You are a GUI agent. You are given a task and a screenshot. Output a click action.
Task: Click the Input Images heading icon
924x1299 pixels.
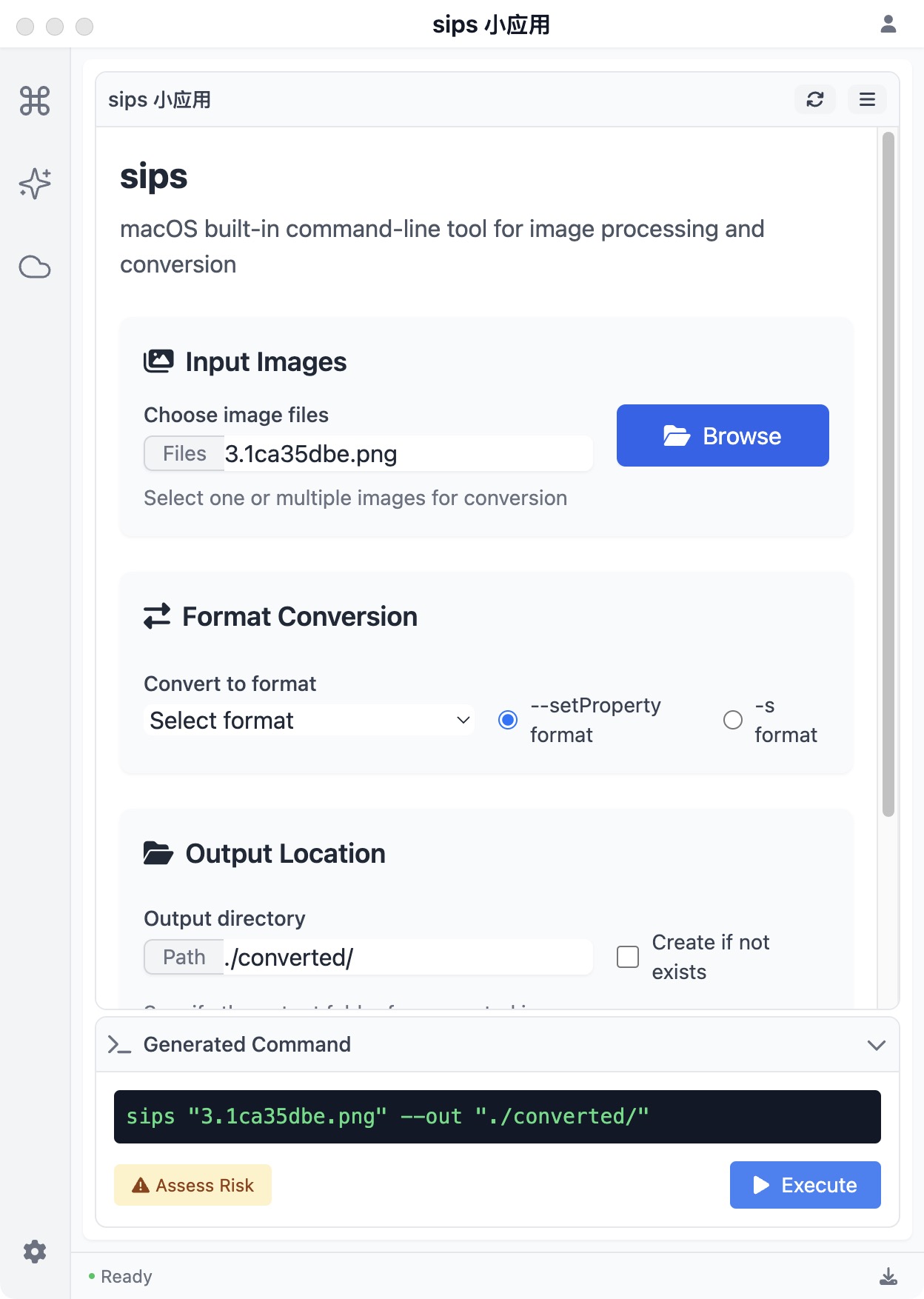click(x=158, y=361)
